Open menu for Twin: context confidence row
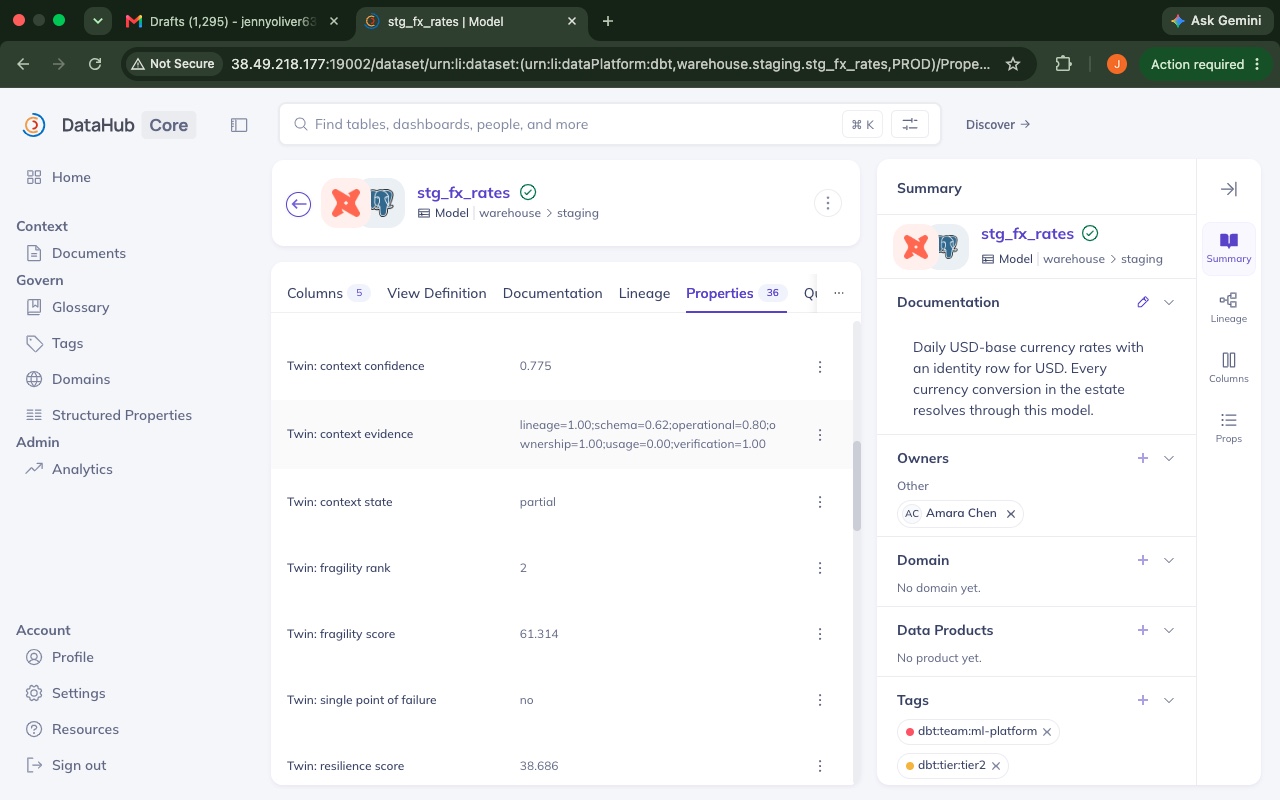Viewport: 1280px width, 800px height. pos(820,367)
